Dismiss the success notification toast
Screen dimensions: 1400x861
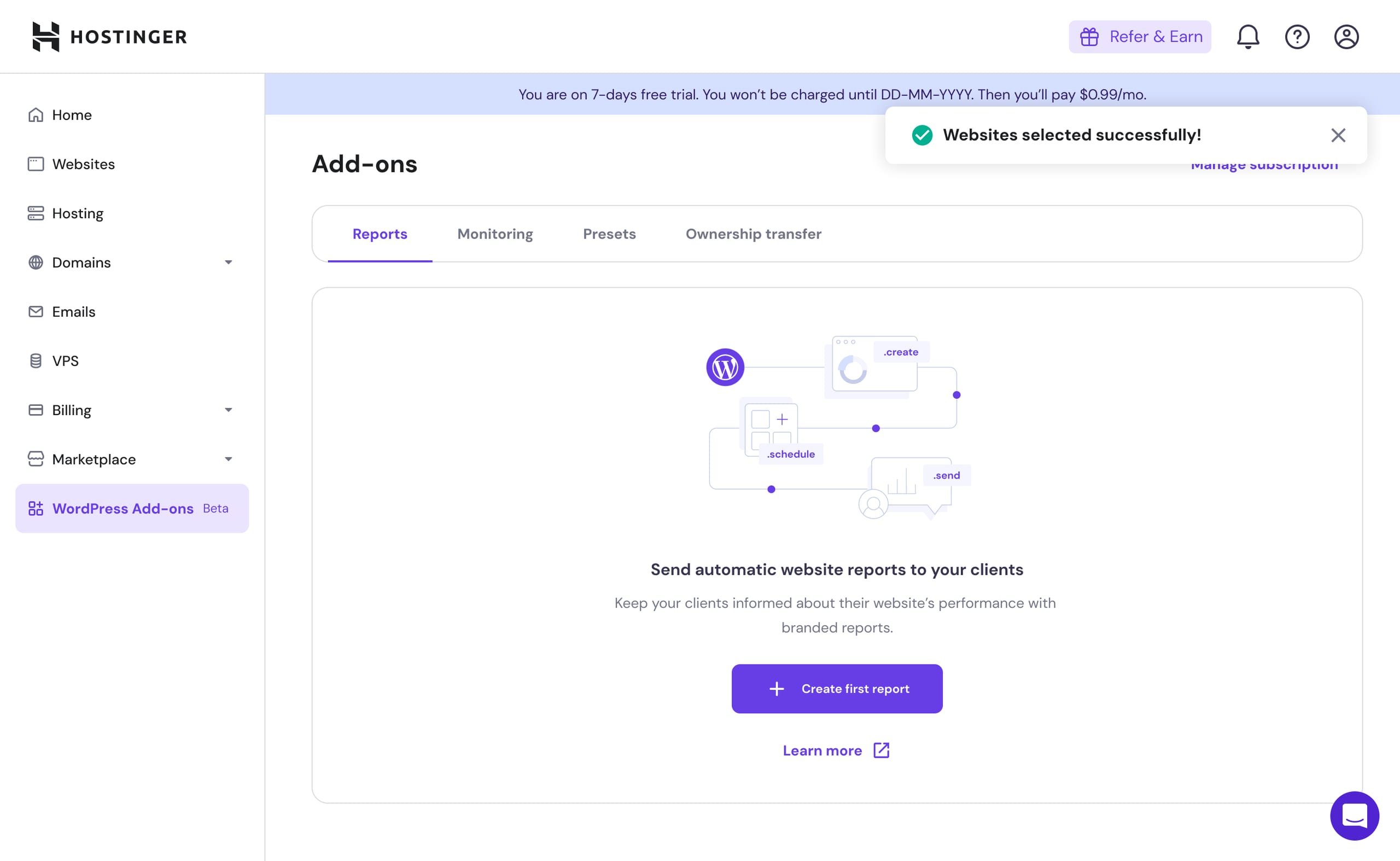click(x=1338, y=136)
